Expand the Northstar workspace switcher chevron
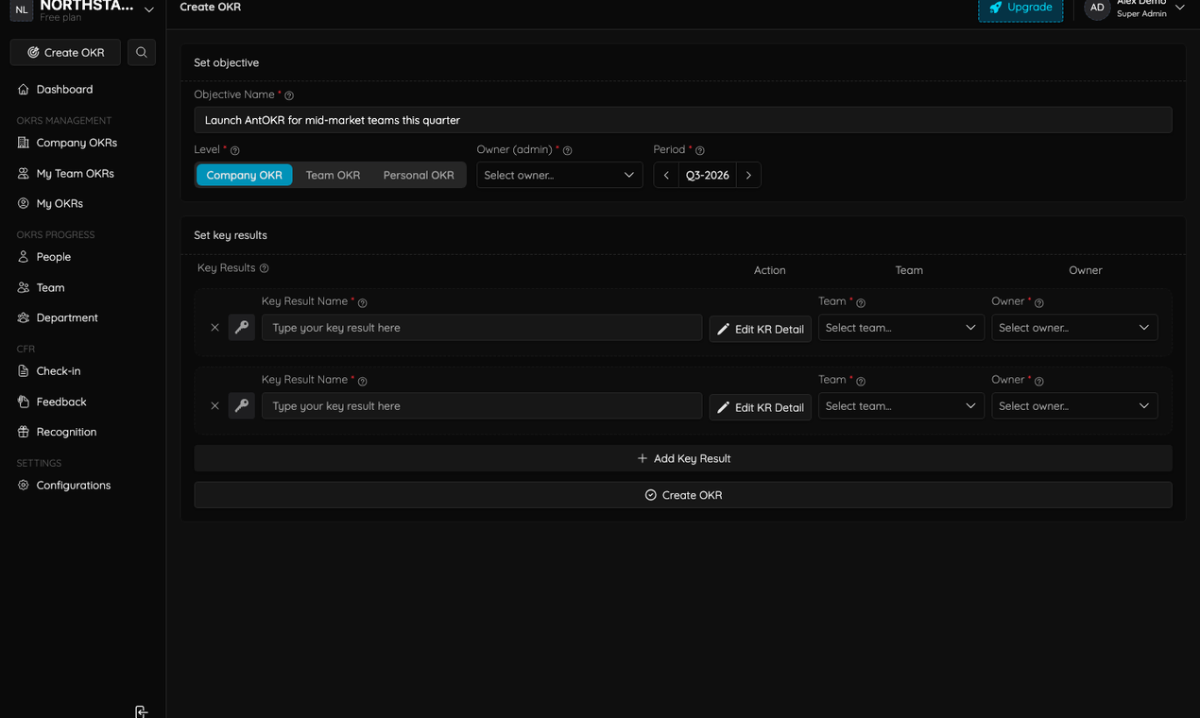This screenshot has width=1200, height=718. click(149, 9)
